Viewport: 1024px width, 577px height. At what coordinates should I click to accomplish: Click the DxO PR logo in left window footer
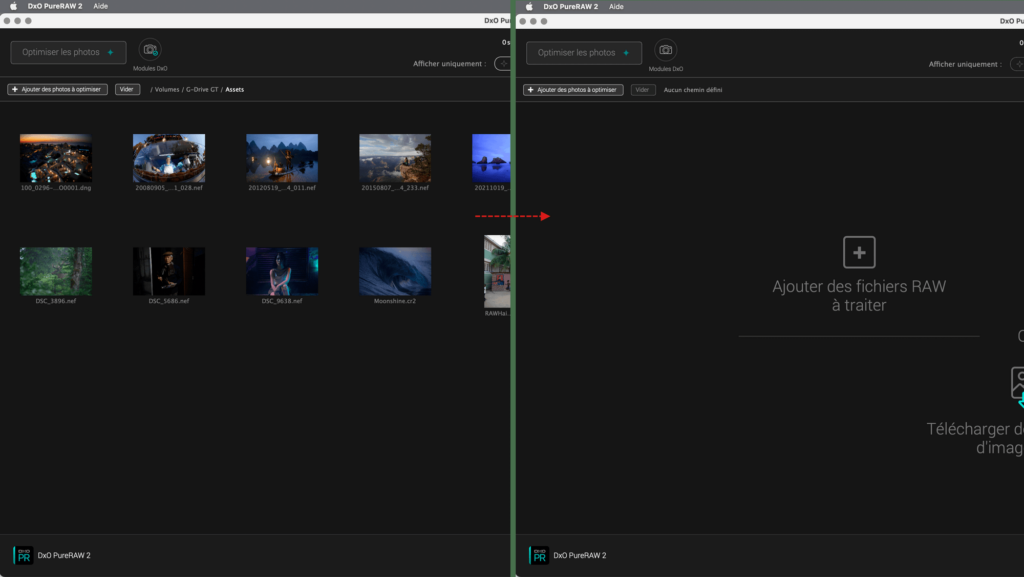pyautogui.click(x=24, y=555)
